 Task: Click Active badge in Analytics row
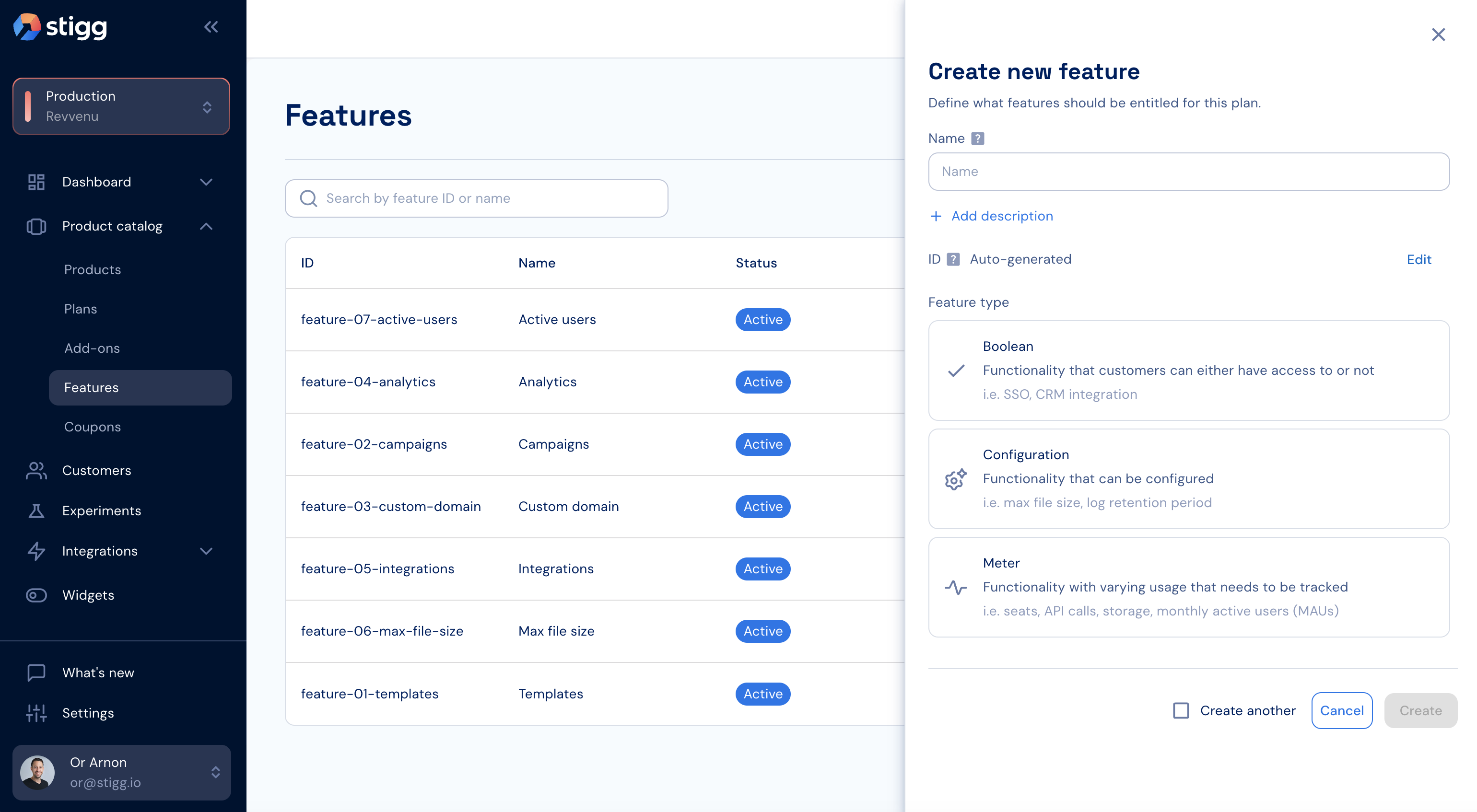(x=762, y=382)
